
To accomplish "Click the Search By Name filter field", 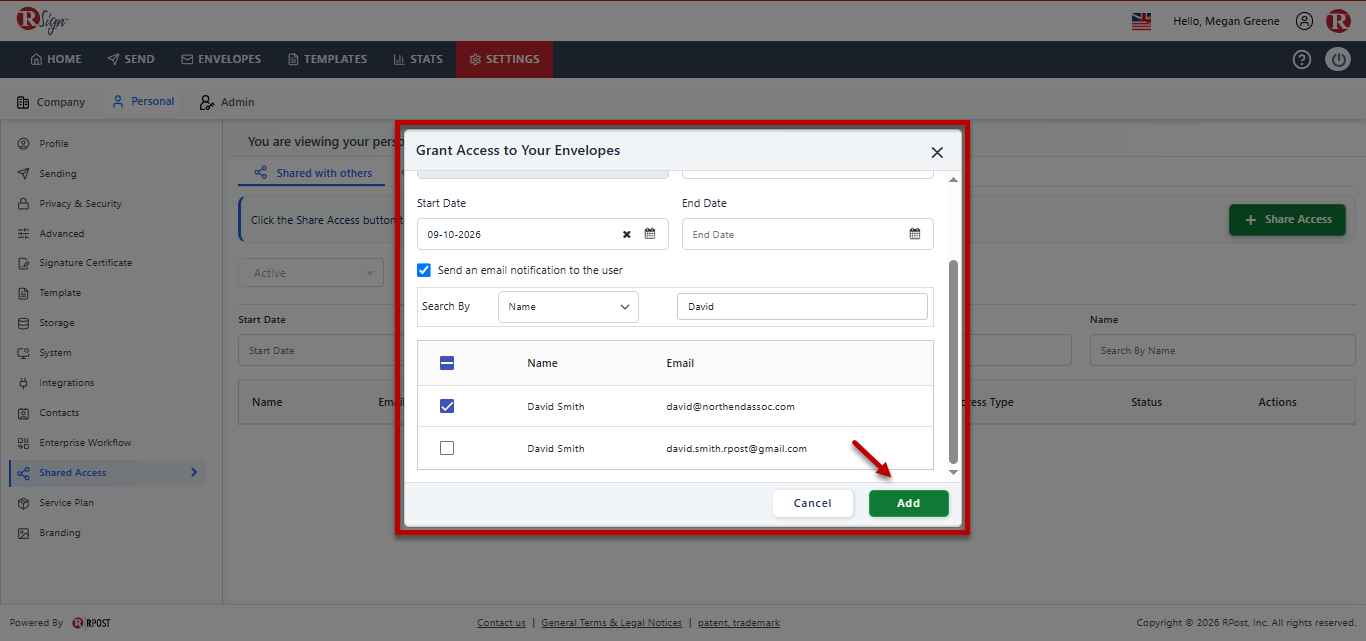I will coord(1222,350).
